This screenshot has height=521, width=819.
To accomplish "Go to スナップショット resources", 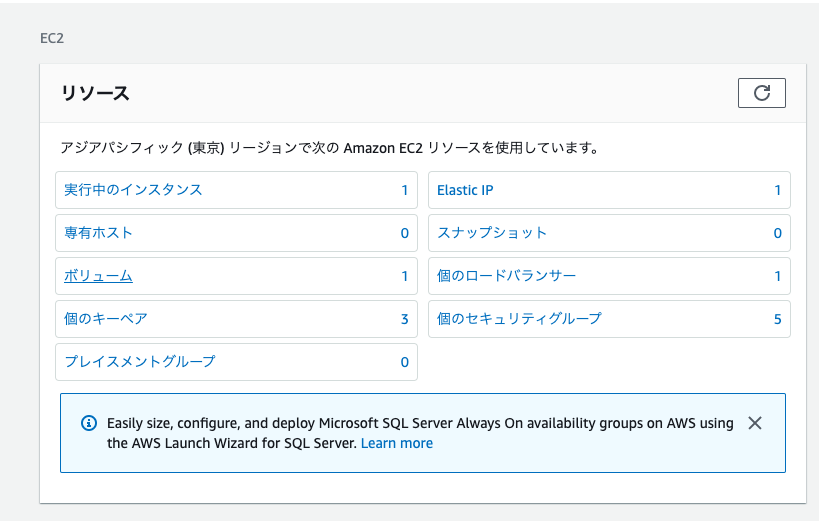I will point(492,233).
